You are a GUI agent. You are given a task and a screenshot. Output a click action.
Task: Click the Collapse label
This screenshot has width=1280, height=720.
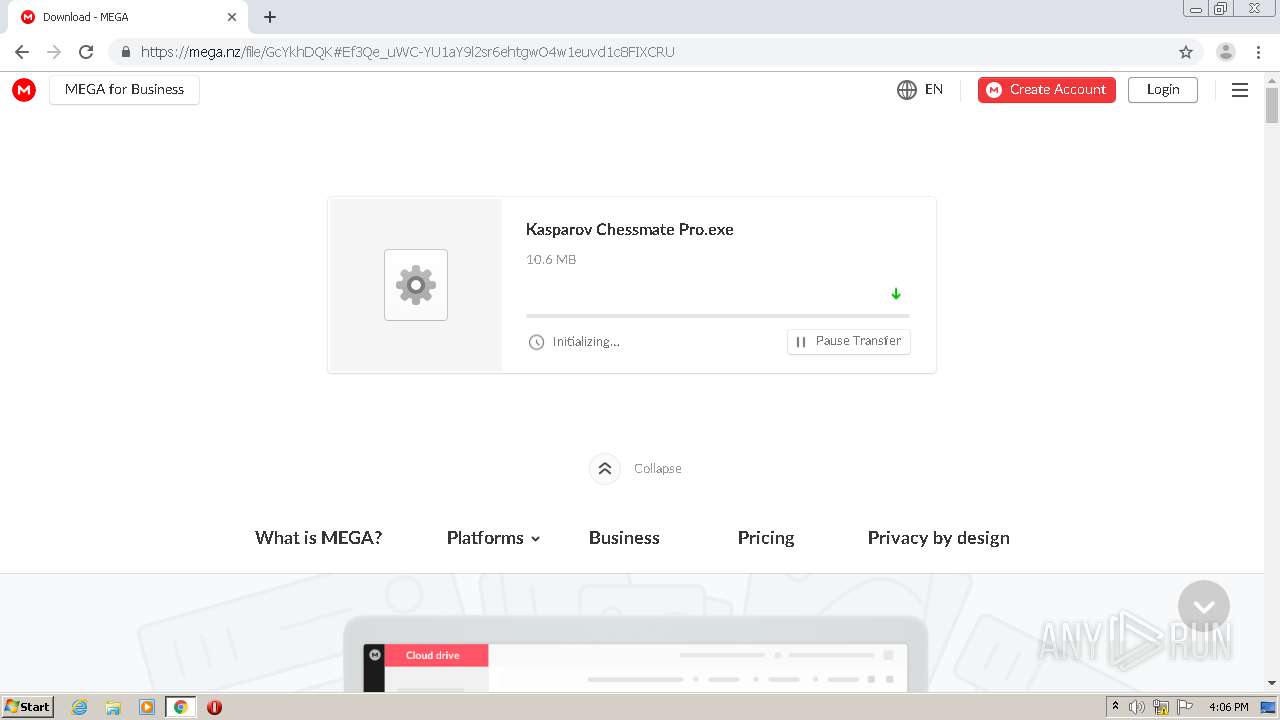(x=658, y=469)
